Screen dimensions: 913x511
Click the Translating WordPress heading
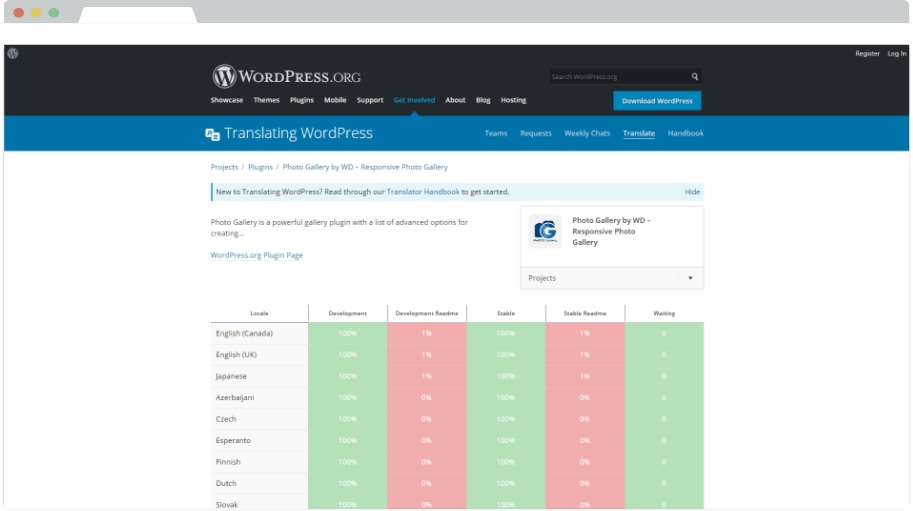pos(298,133)
